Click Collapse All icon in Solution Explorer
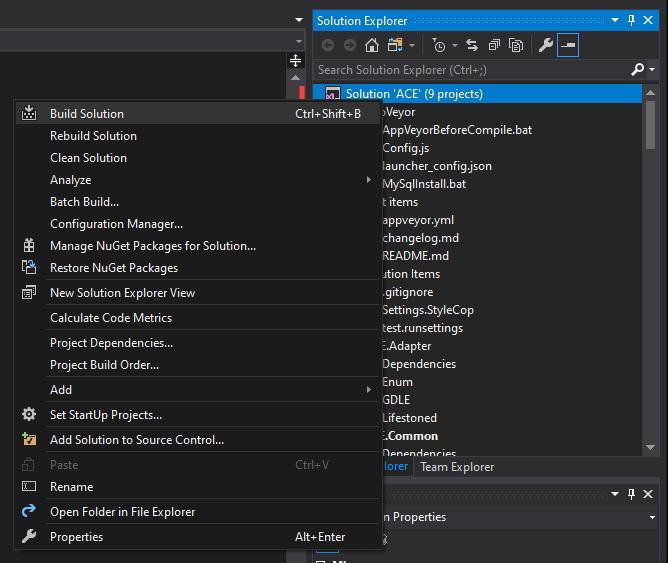Image resolution: width=668 pixels, height=563 pixels. [x=494, y=45]
